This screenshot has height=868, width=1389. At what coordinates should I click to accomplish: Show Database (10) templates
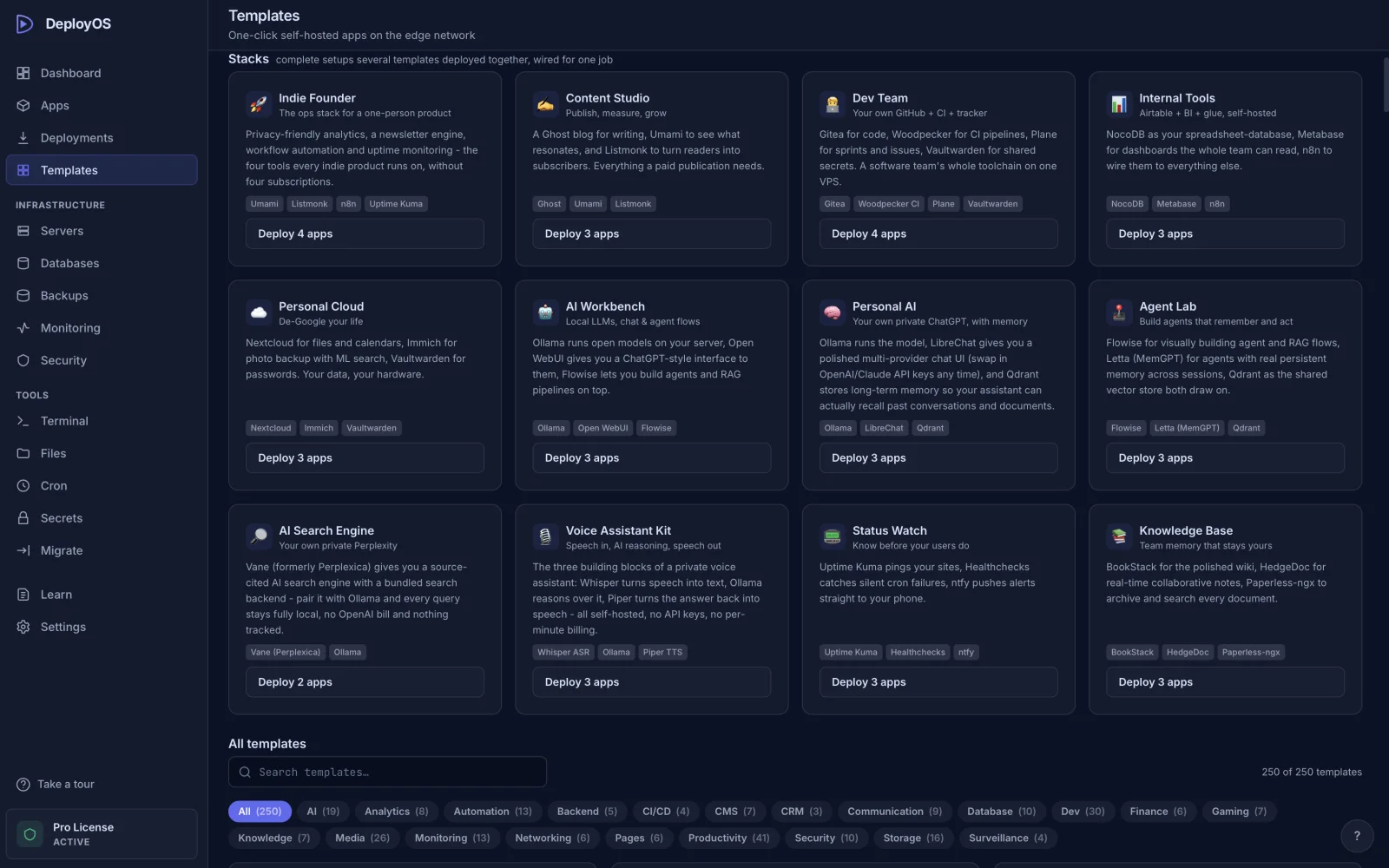pyautogui.click(x=1001, y=812)
